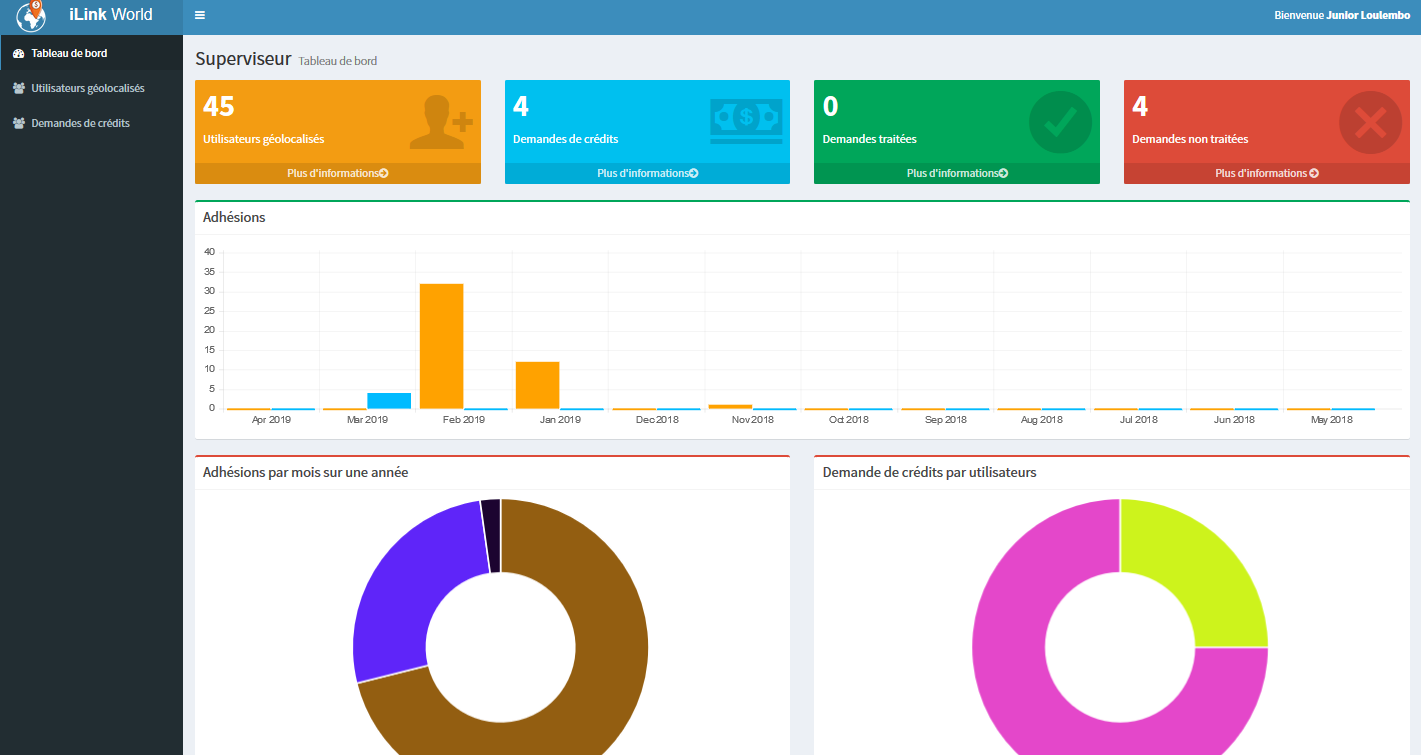Viewport: 1421px width, 755px height.
Task: Click the checkmark icon on green card
Action: pos(1059,122)
